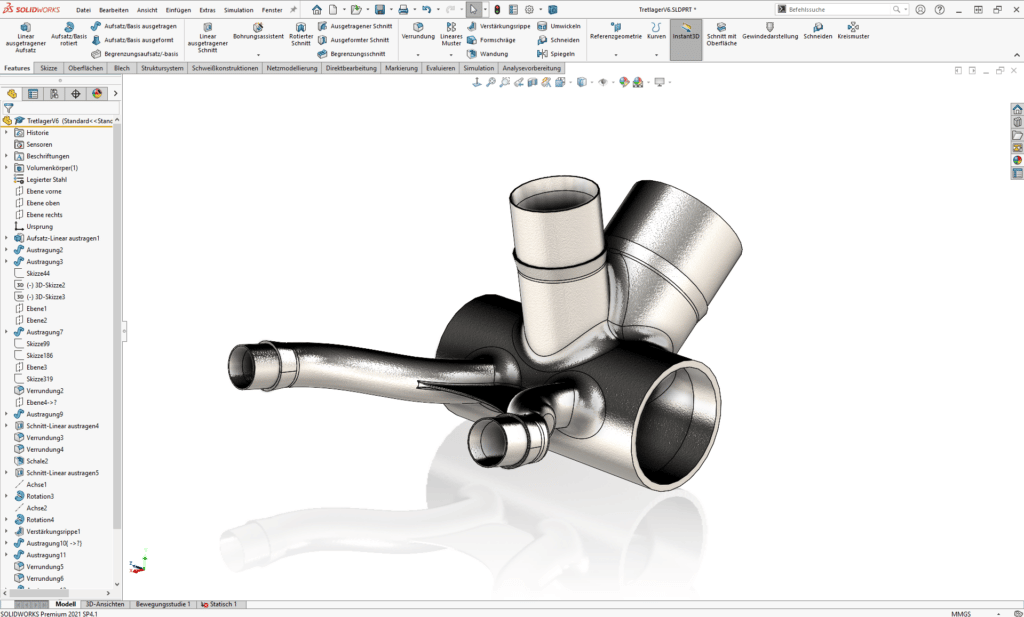
Task: Select Legierter Stahl material entry
Action: (x=48, y=179)
